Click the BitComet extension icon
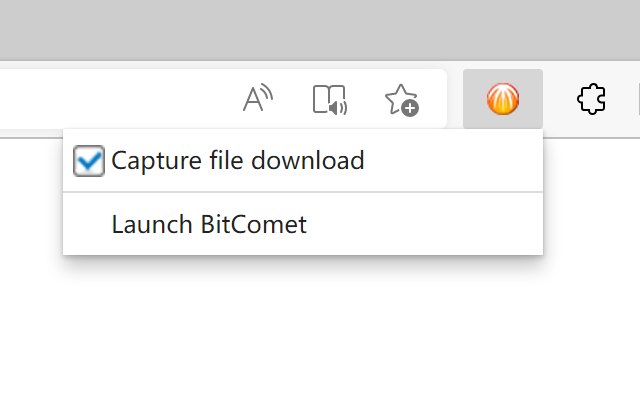Screen dimensions: 640x400 (502, 99)
